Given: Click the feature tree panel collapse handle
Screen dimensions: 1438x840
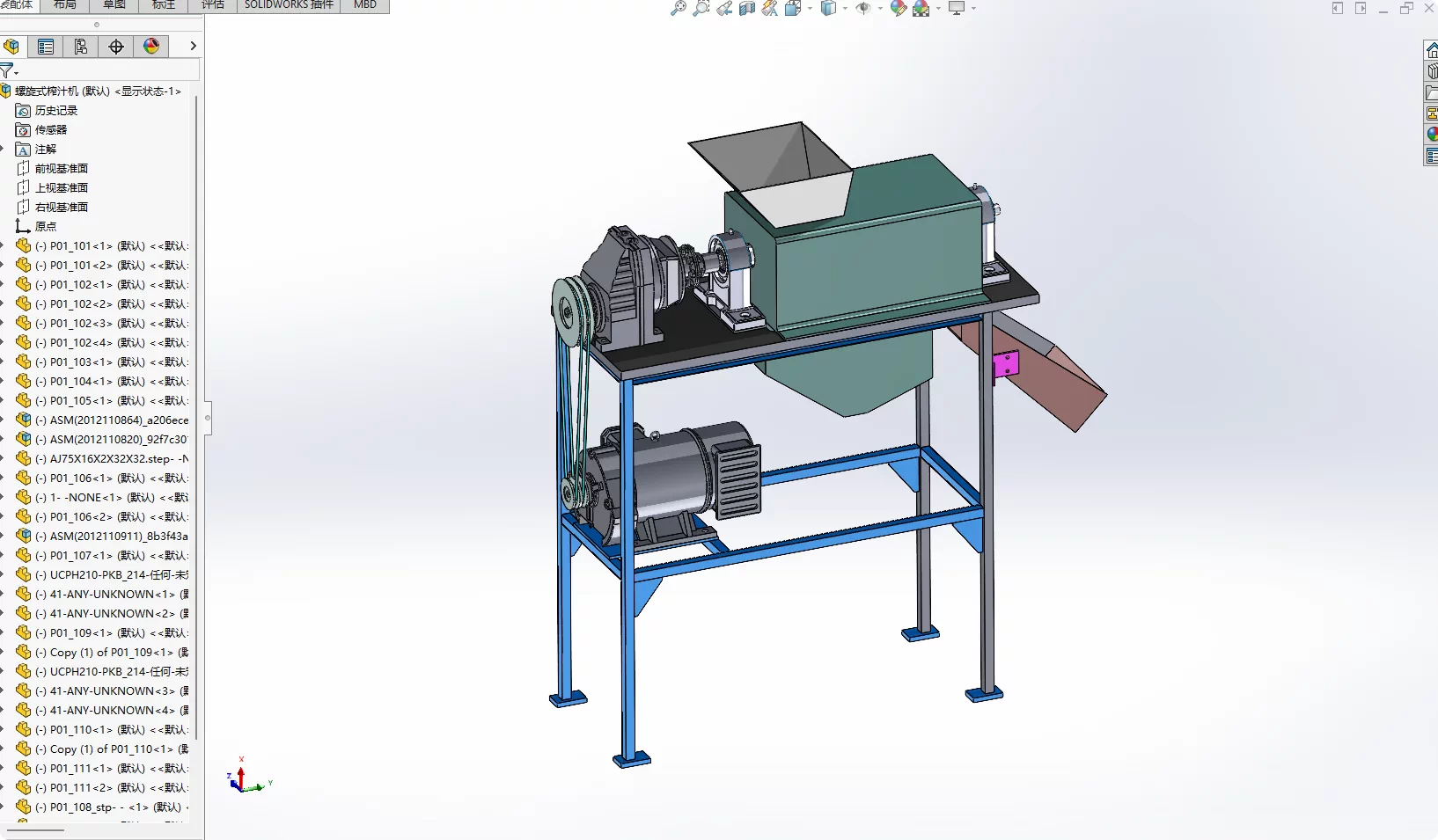Looking at the screenshot, I should pyautogui.click(x=208, y=418).
